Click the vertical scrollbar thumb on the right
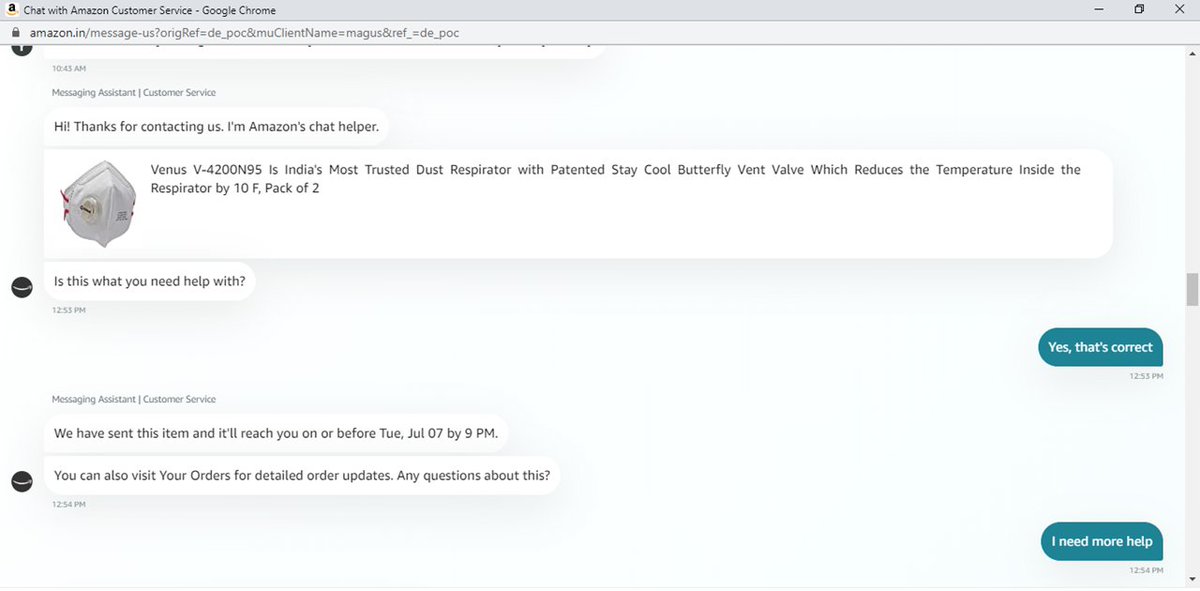 click(x=1192, y=289)
